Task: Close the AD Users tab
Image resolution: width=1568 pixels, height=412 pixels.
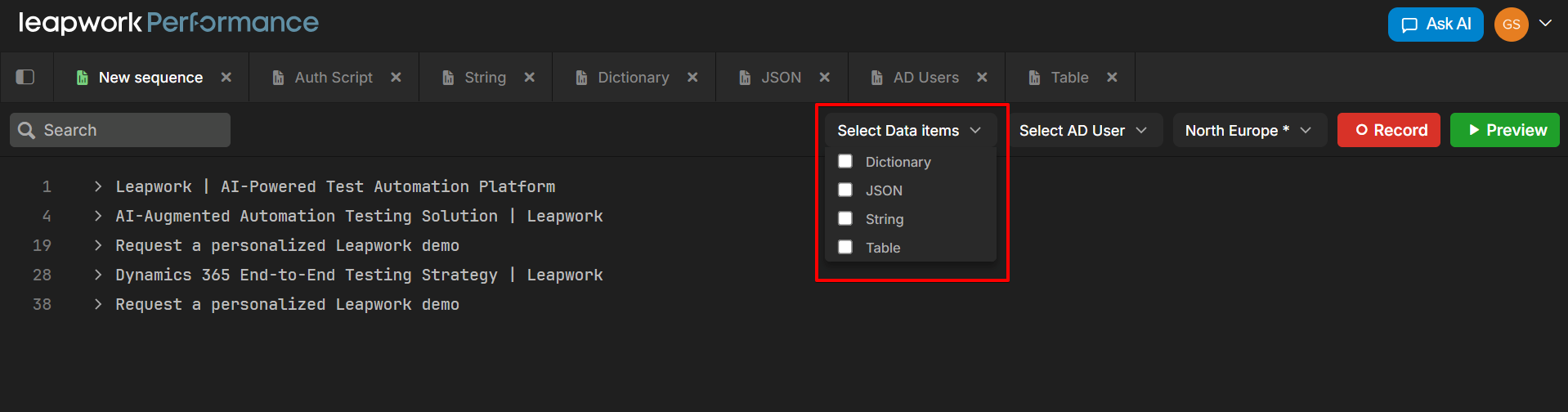Action: [x=982, y=77]
